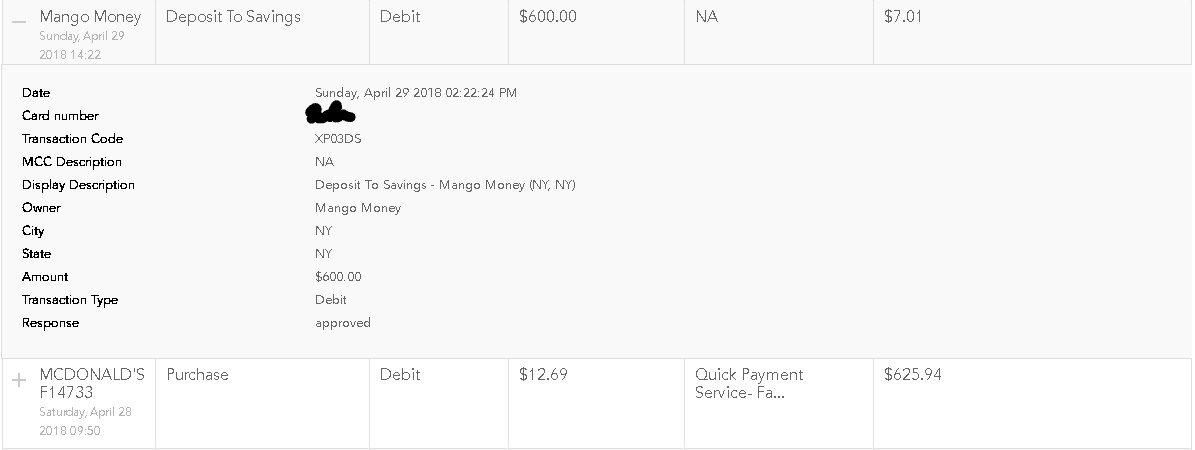Click the full date value in details
The image size is (1195, 450).
[416, 93]
